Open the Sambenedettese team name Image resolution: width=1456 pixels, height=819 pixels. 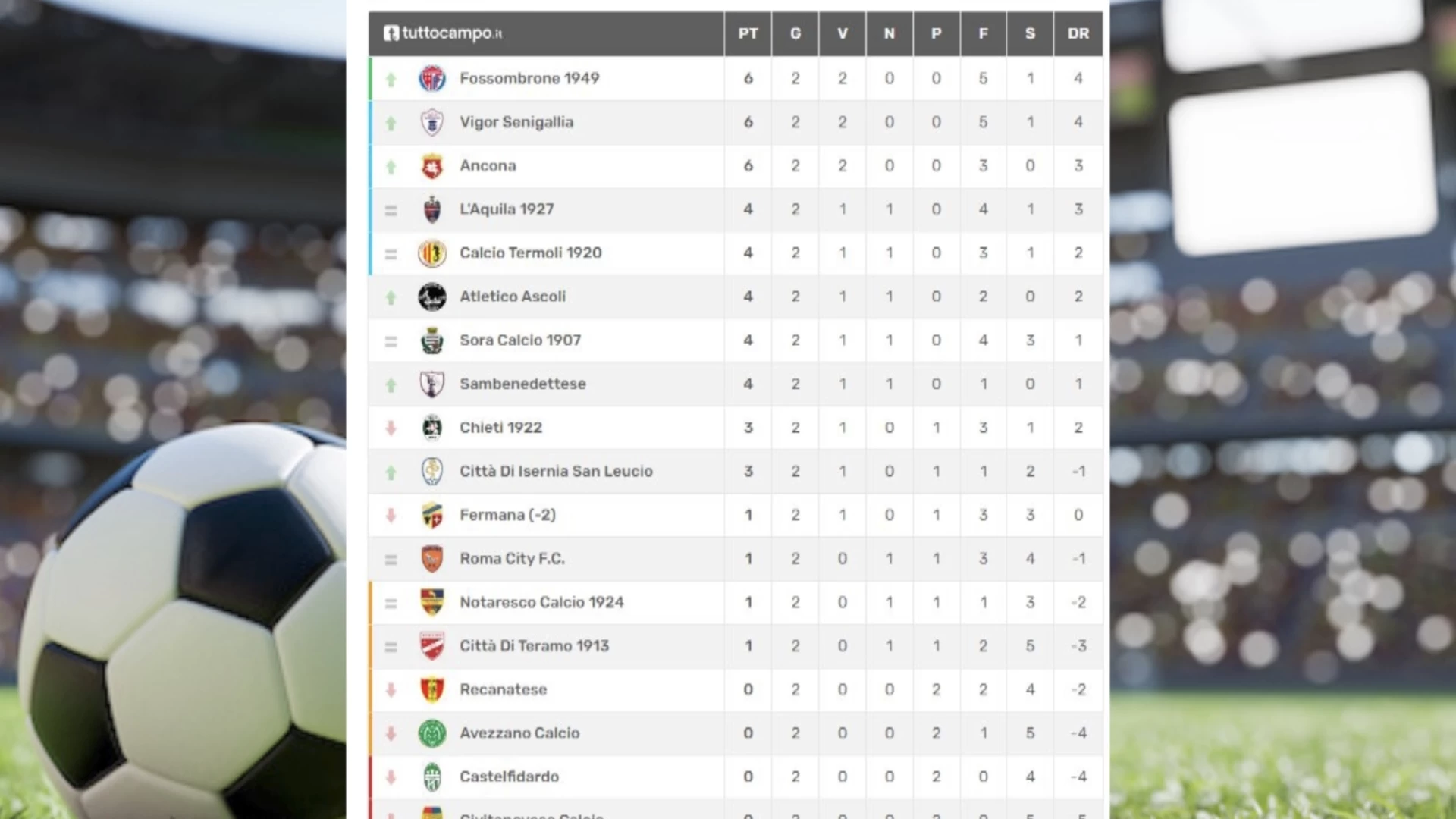522,384
